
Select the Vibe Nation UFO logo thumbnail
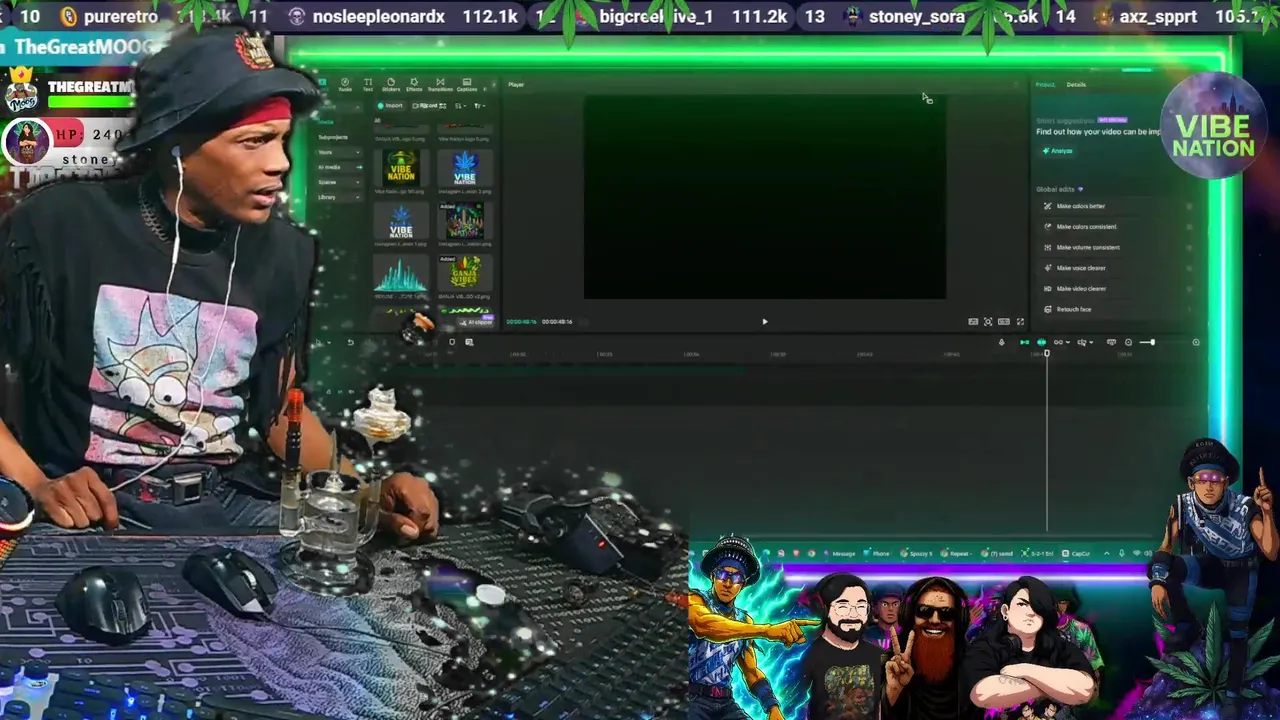coord(401,168)
